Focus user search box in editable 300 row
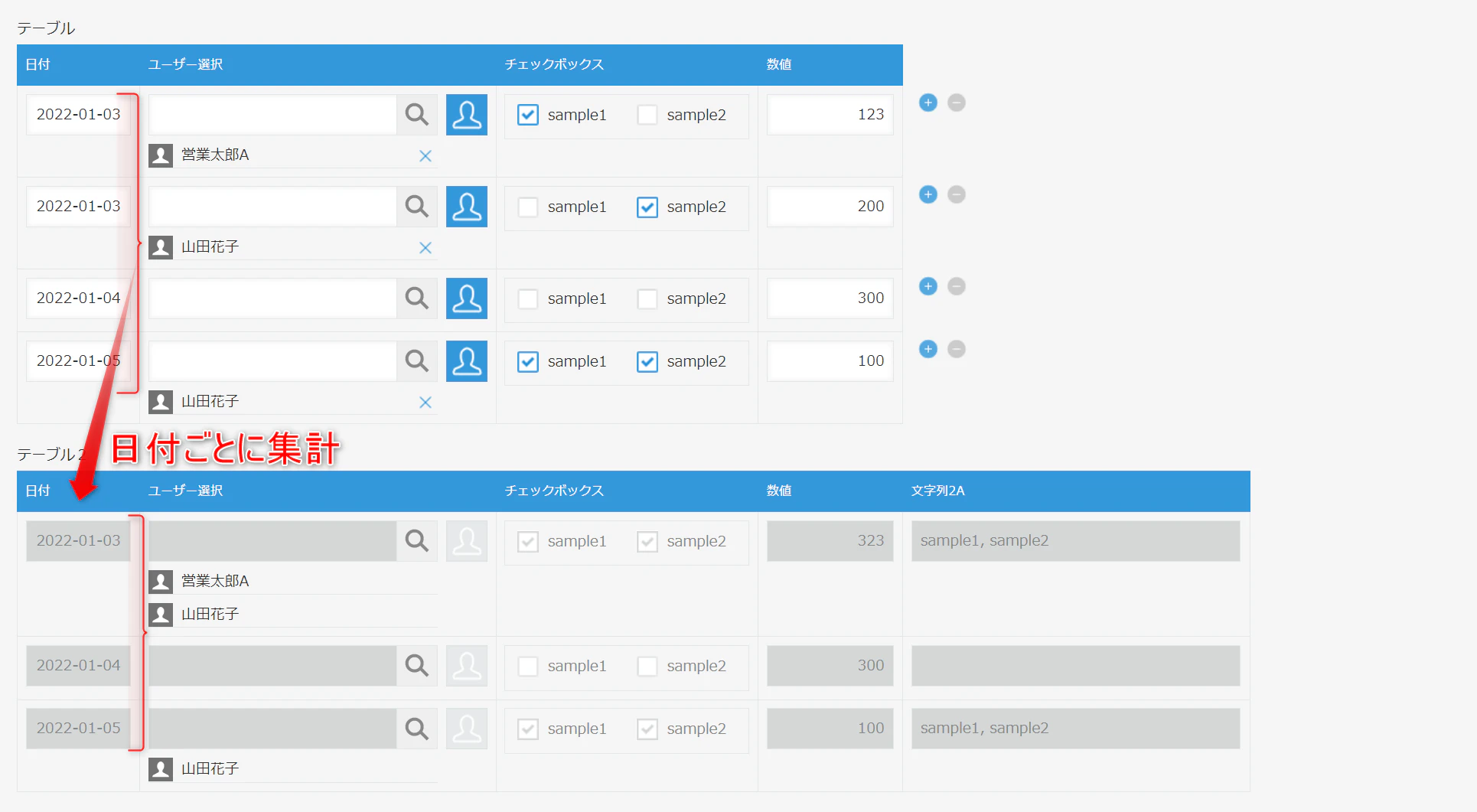The image size is (1477, 812). coord(272,298)
